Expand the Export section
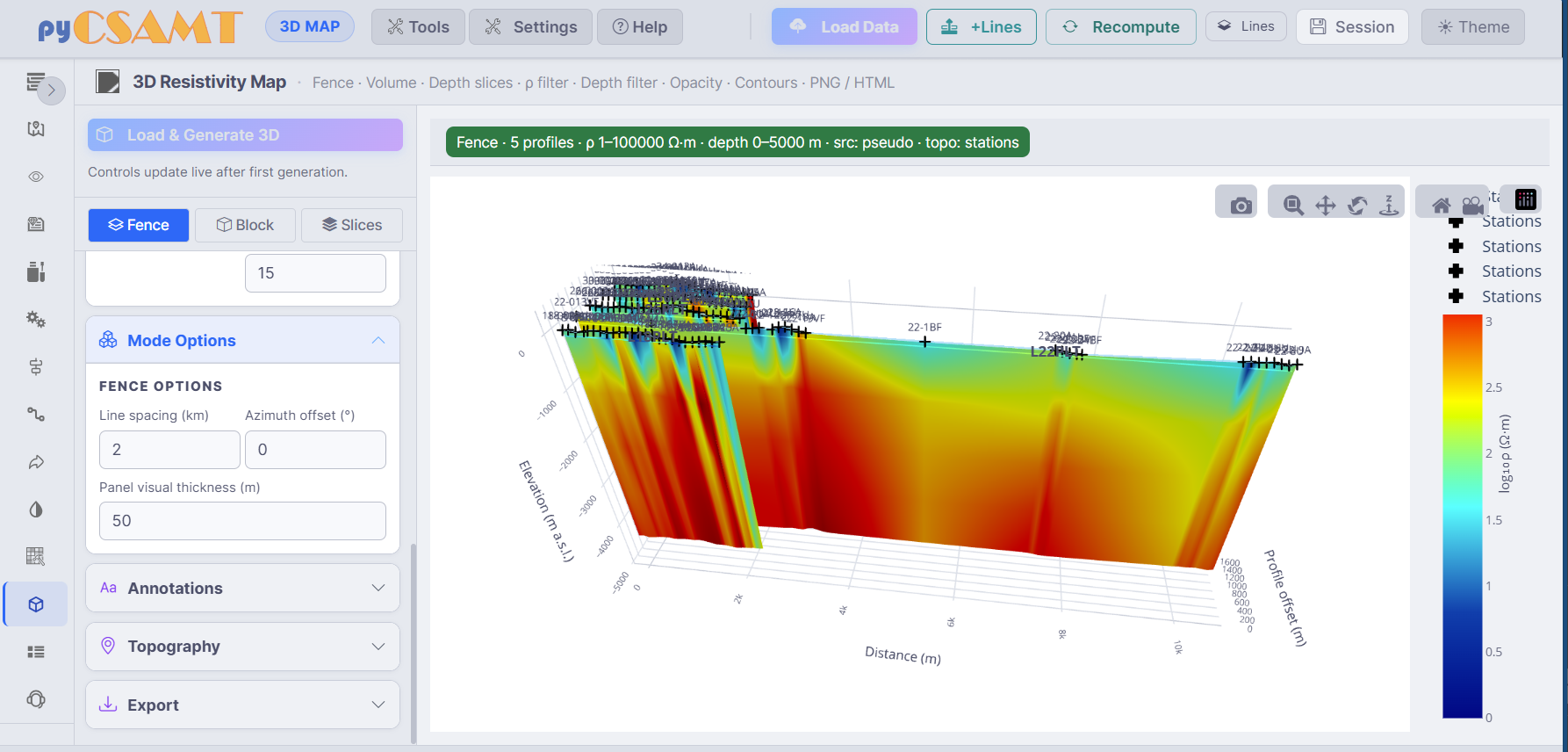 point(243,705)
